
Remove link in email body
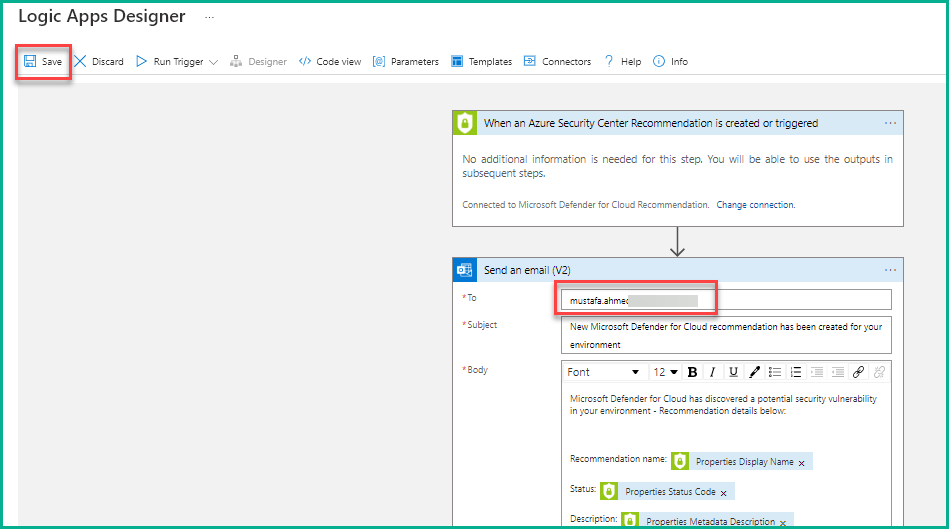click(879, 372)
